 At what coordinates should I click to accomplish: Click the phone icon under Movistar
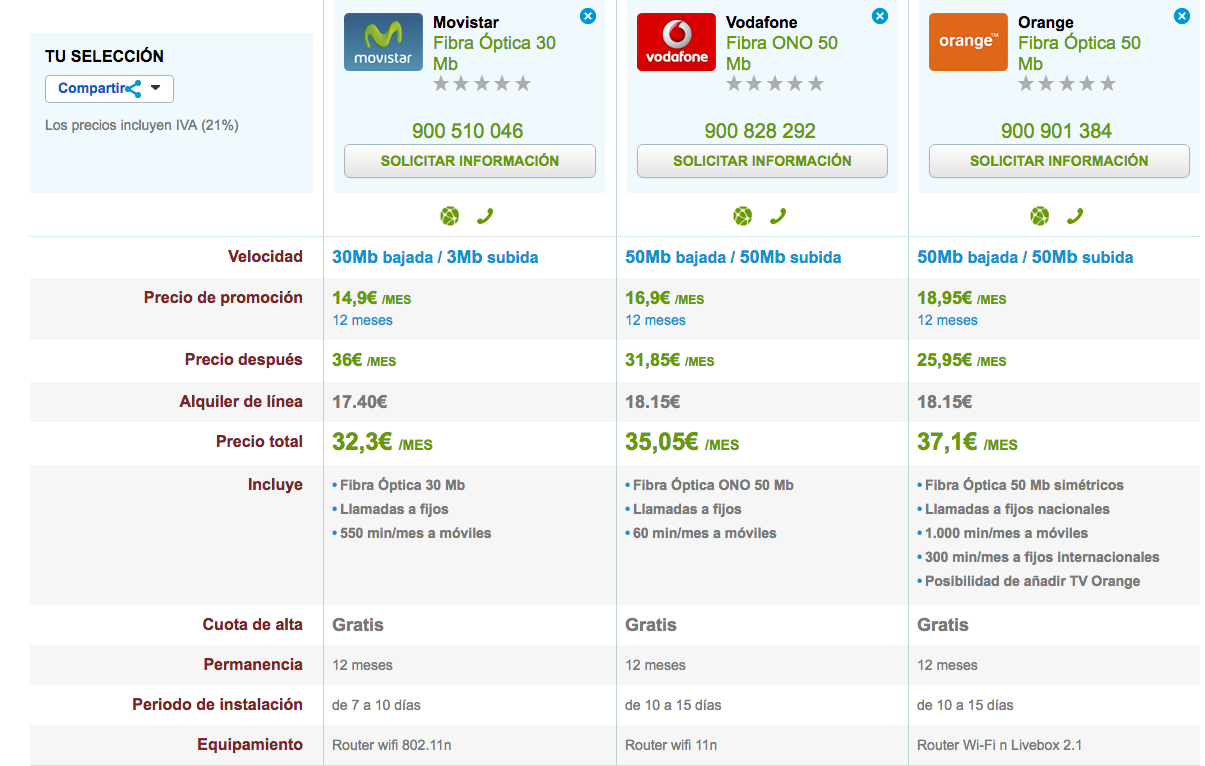485,215
